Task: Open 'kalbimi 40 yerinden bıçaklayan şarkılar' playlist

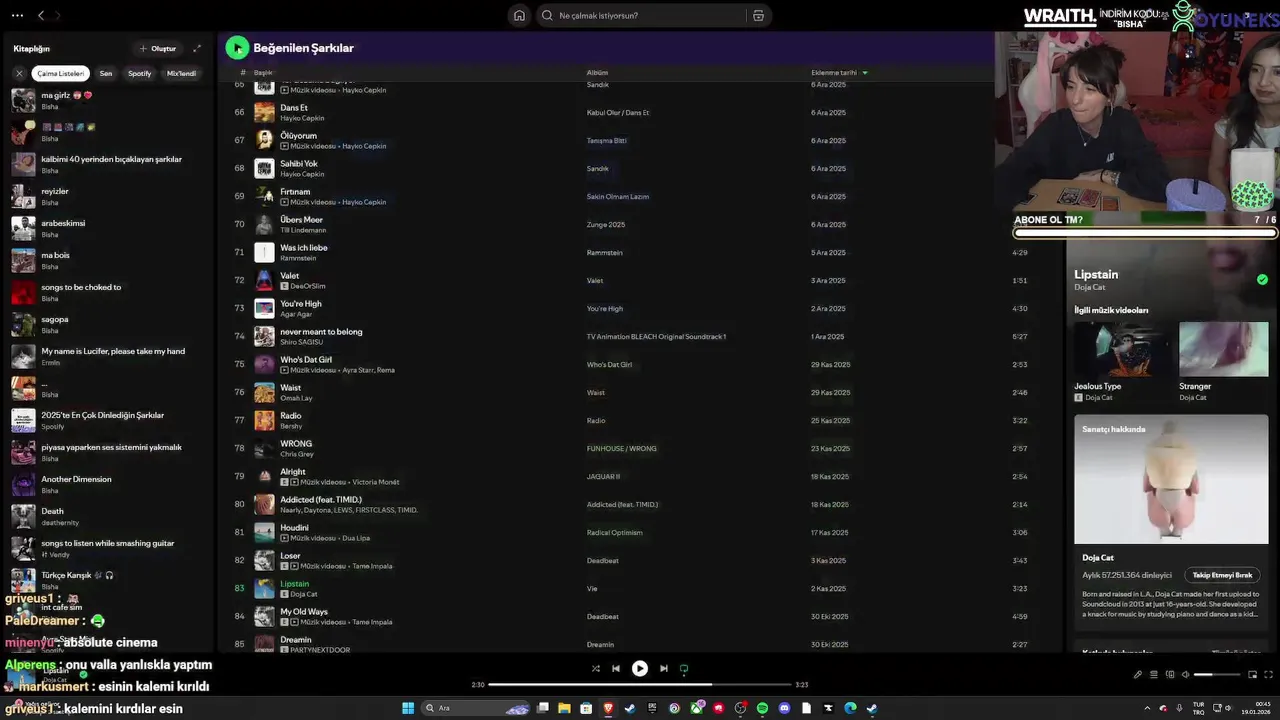Action: pyautogui.click(x=108, y=164)
